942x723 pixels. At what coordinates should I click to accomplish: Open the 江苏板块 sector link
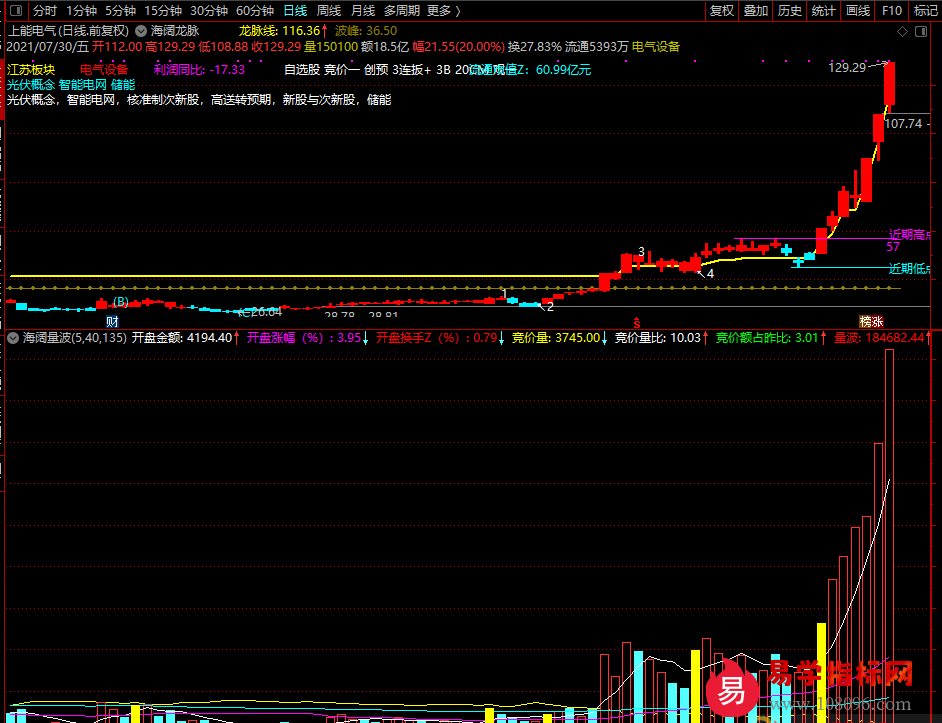click(x=31, y=70)
